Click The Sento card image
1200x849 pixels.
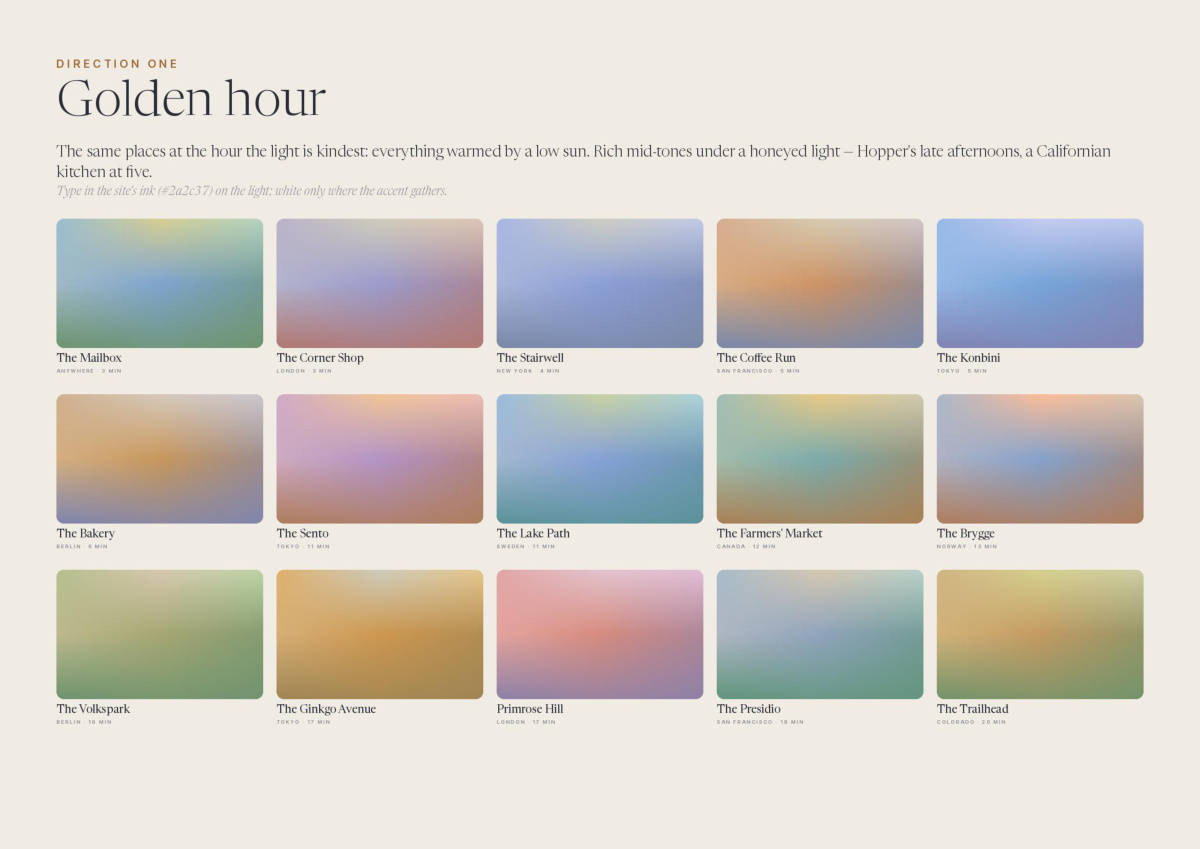click(x=380, y=459)
